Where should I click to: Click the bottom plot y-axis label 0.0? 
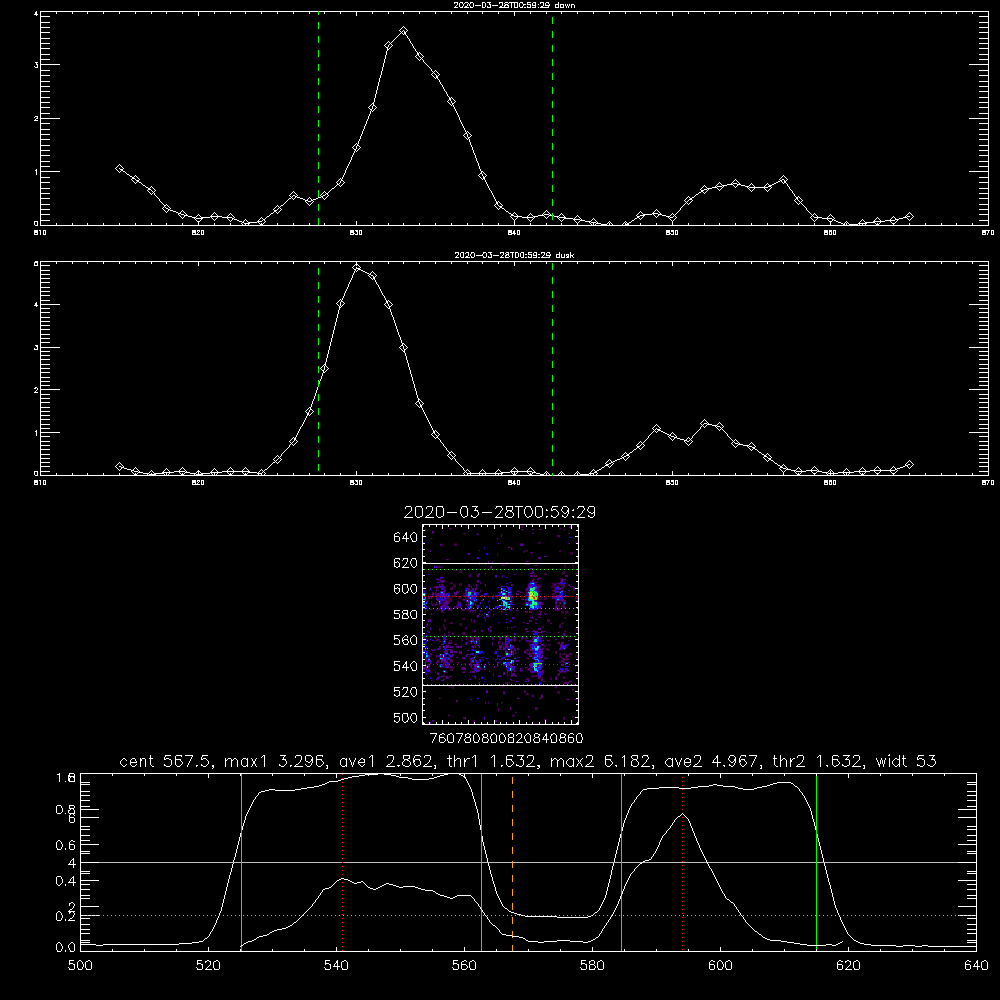click(65, 948)
